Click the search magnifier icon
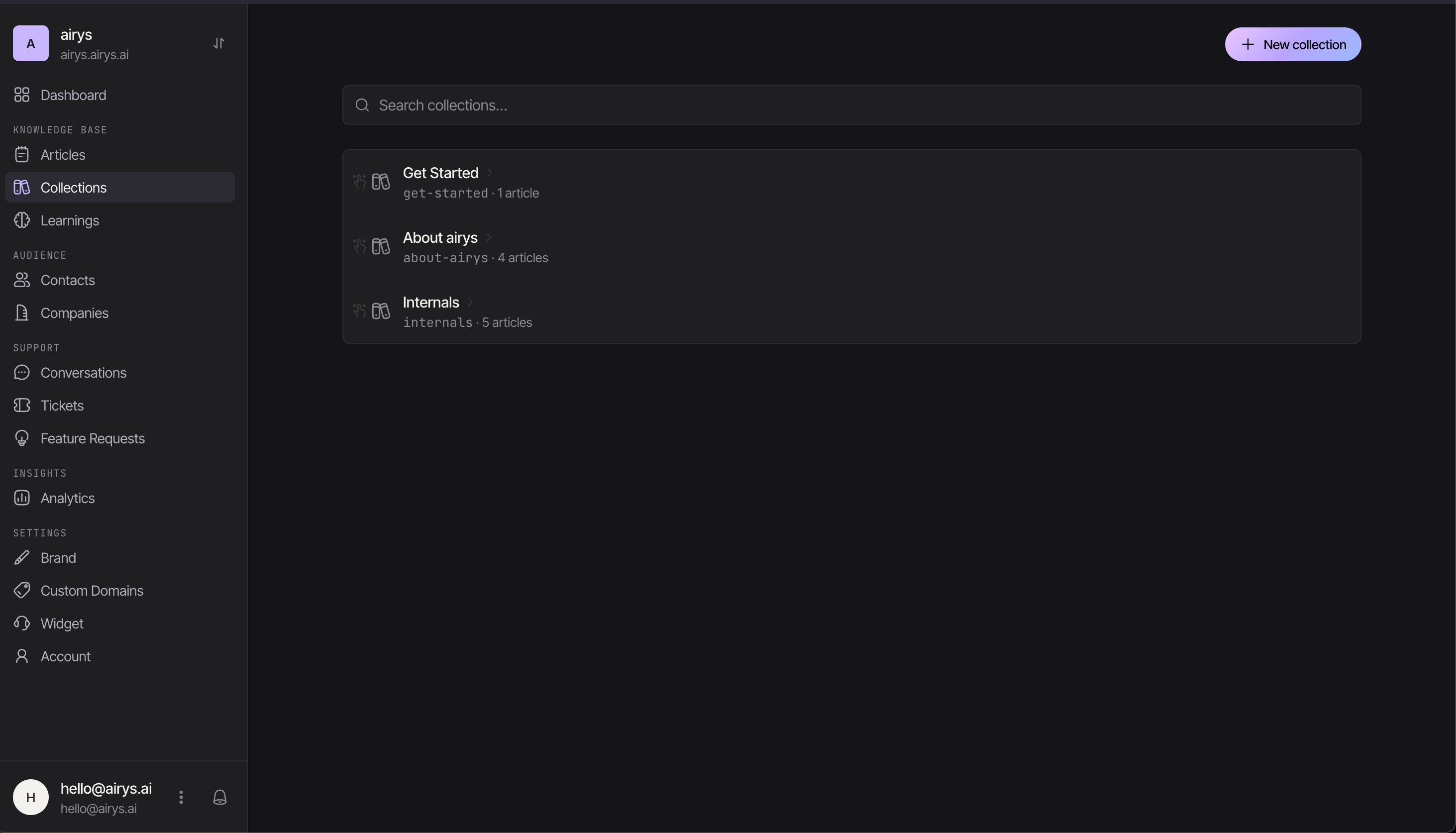This screenshot has width=1456, height=833. tap(362, 104)
